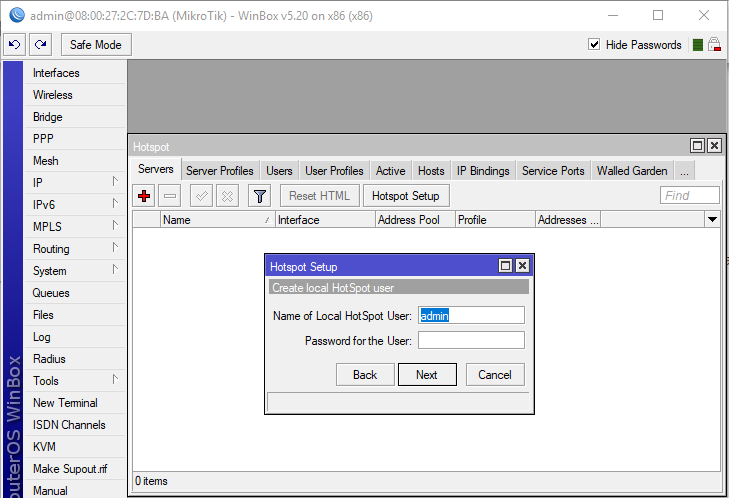Sort by the Address Pool column header
Viewport: 729px width, 498px height.
(415, 219)
